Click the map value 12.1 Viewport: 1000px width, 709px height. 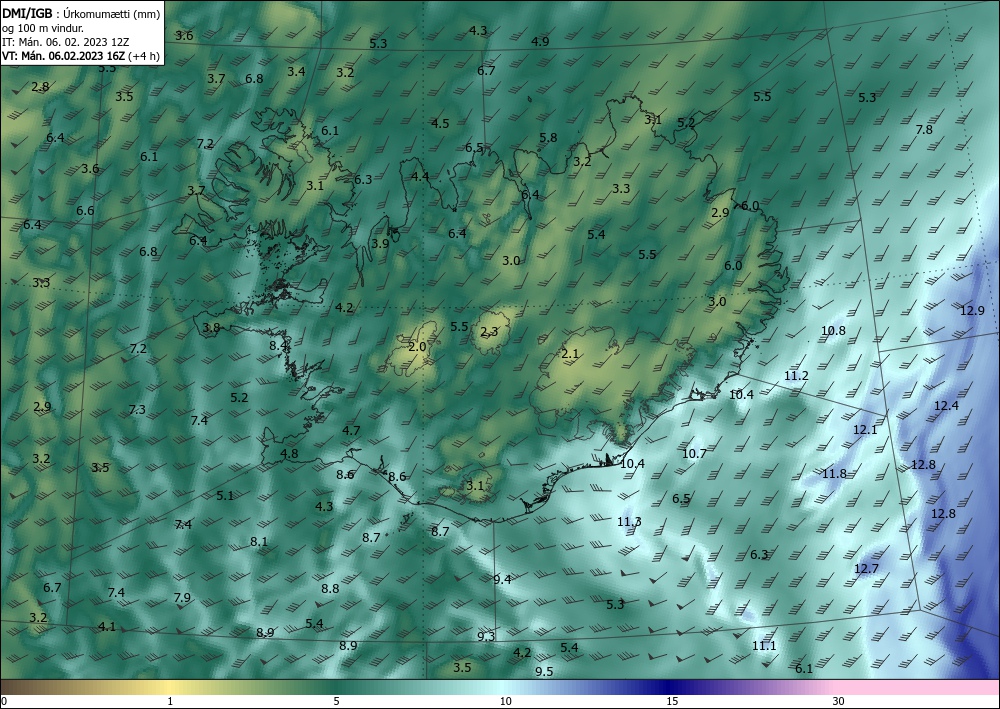tap(865, 430)
